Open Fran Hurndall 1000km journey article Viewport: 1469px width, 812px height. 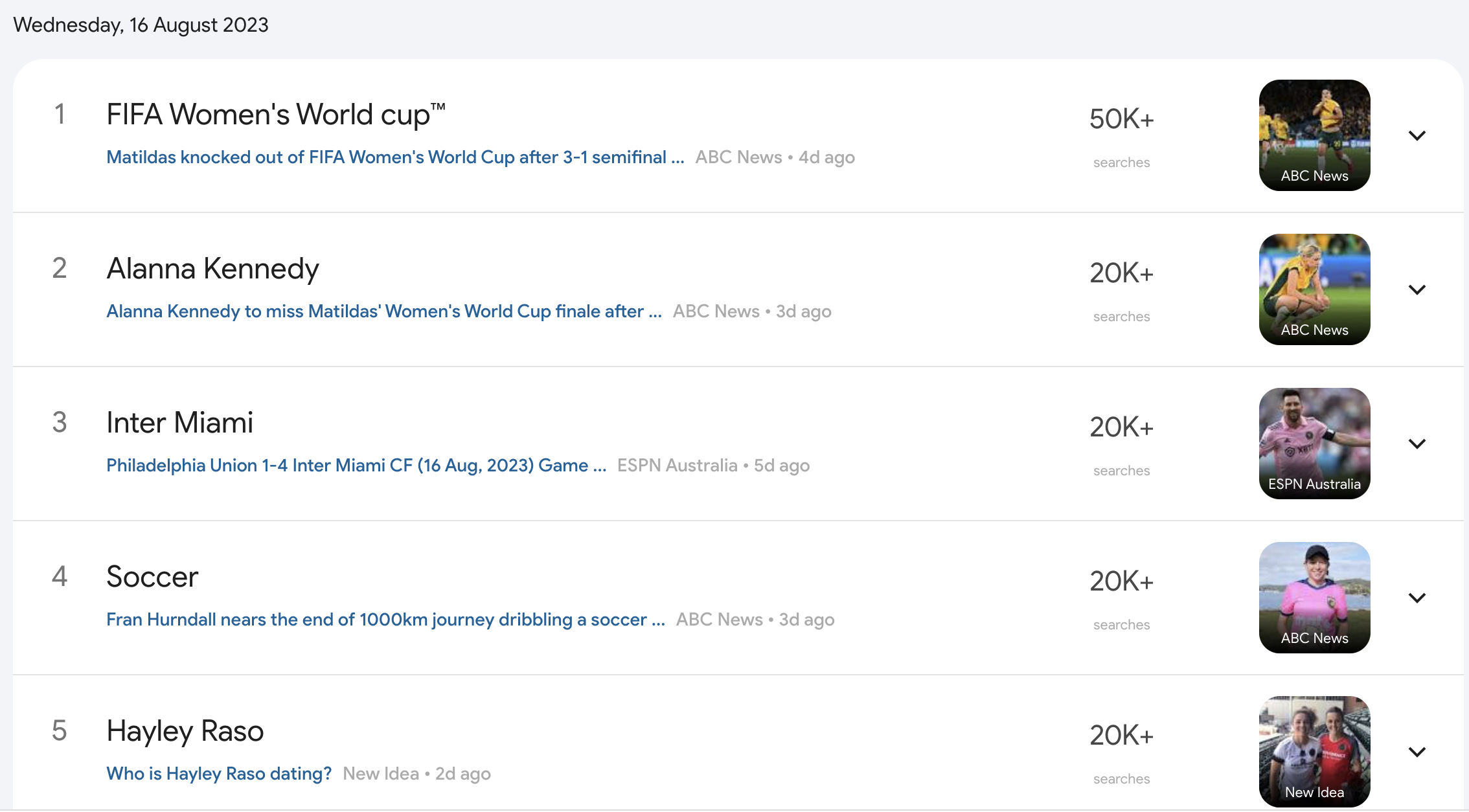pos(385,620)
